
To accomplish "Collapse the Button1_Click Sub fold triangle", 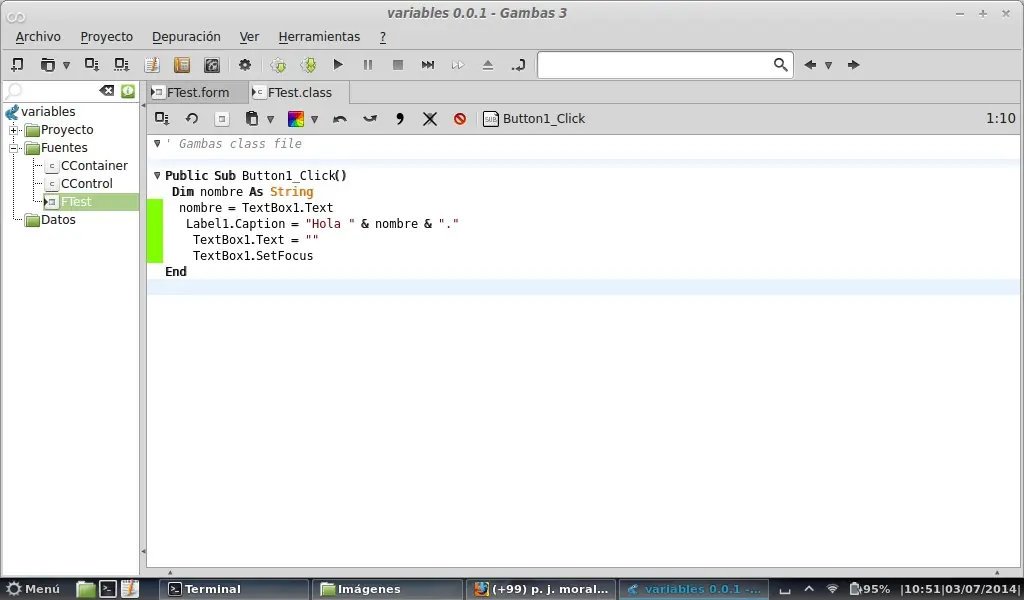I will pos(157,176).
